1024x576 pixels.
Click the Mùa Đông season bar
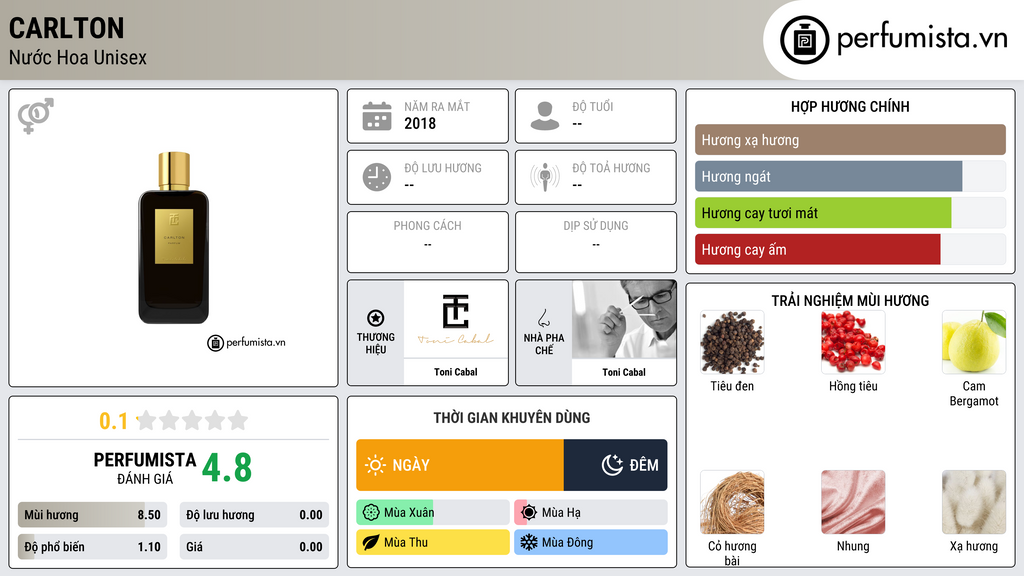(591, 542)
